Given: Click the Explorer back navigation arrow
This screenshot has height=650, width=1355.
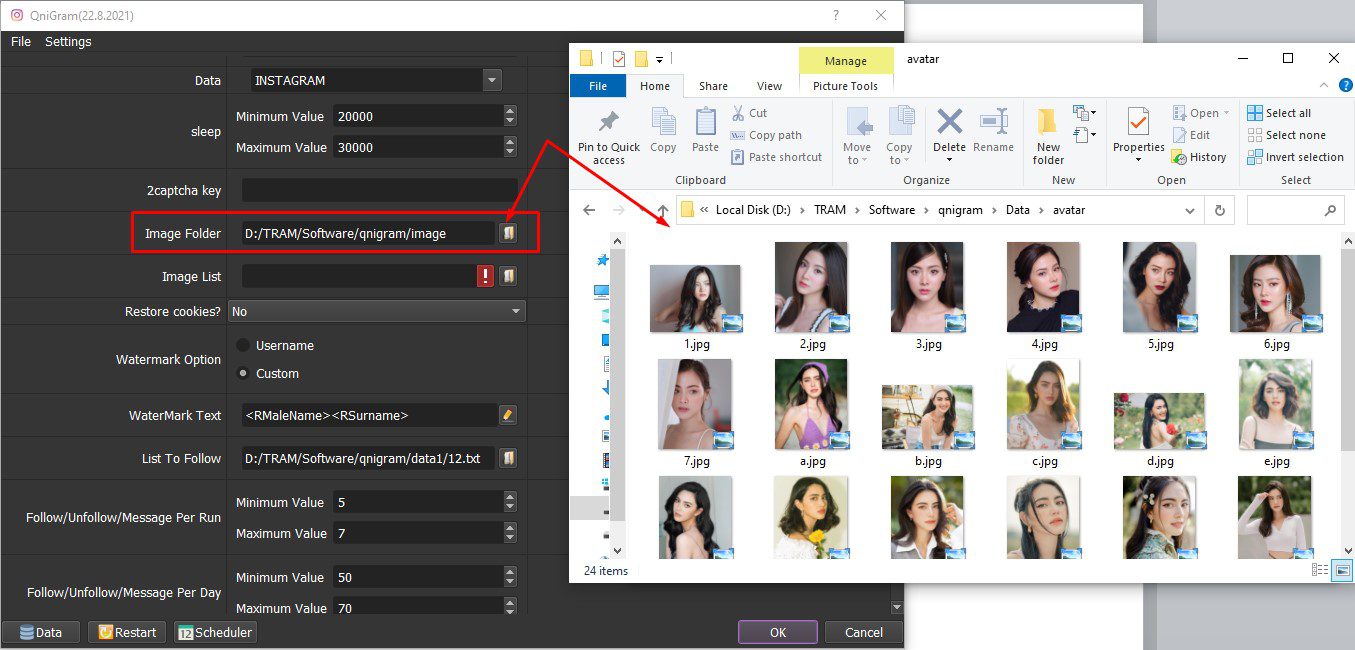Looking at the screenshot, I should tap(589, 210).
